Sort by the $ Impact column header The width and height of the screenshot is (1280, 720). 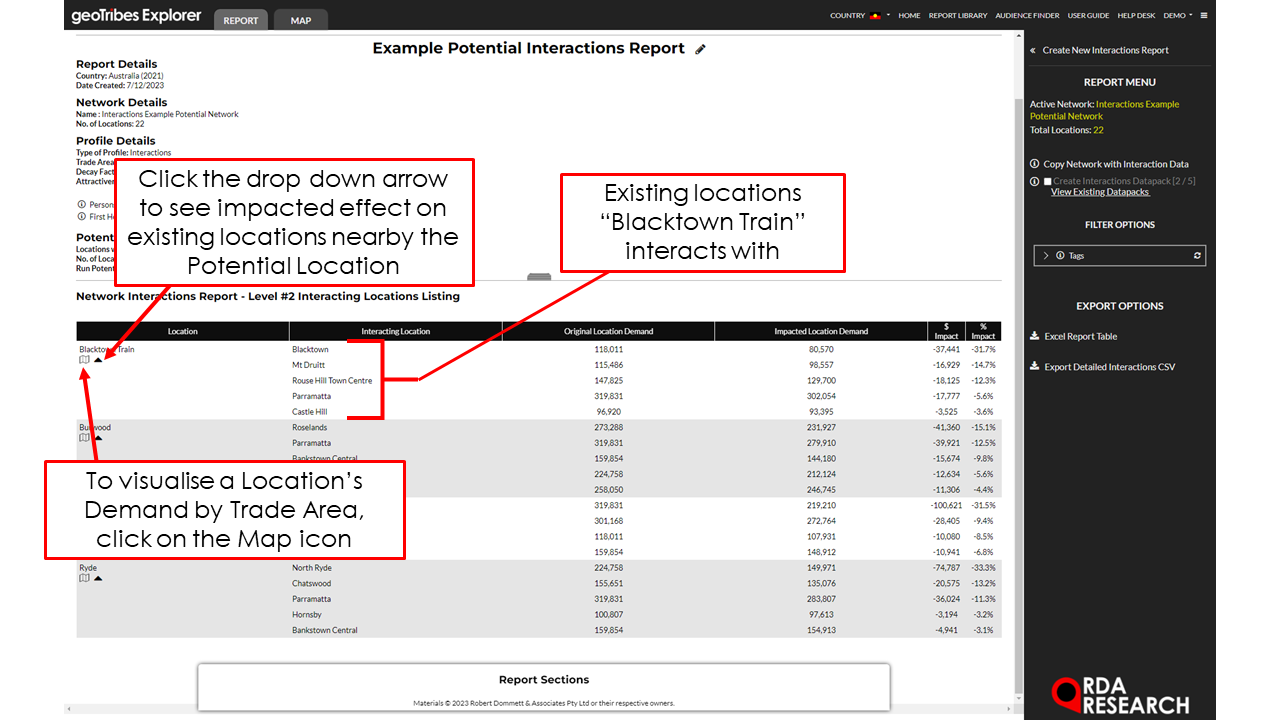[947, 331]
